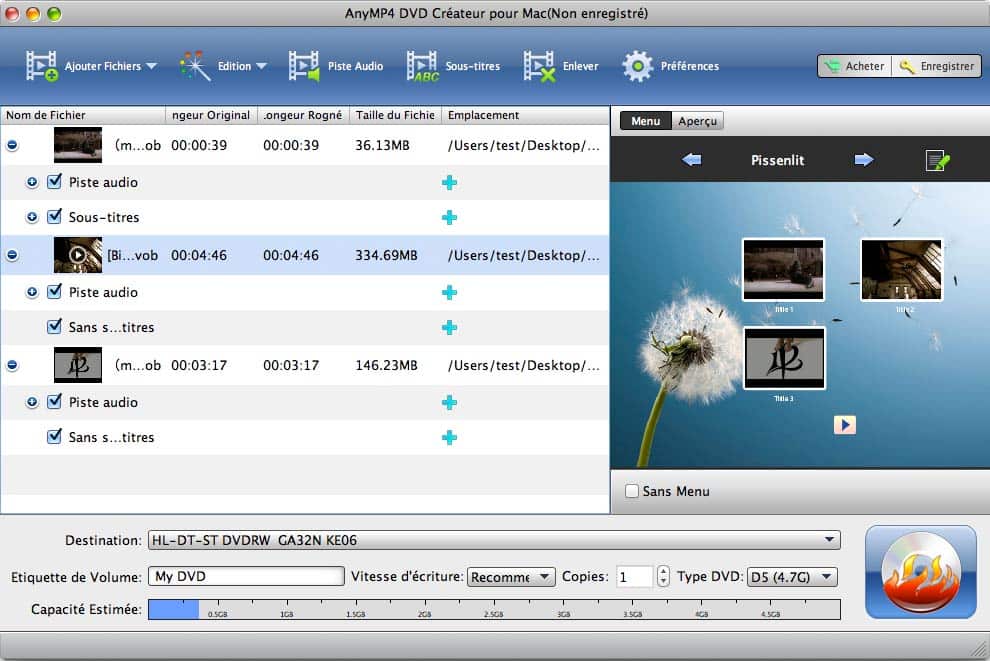The image size is (990, 661).
Task: Enable the Sans Menu checkbox
Action: [x=631, y=491]
